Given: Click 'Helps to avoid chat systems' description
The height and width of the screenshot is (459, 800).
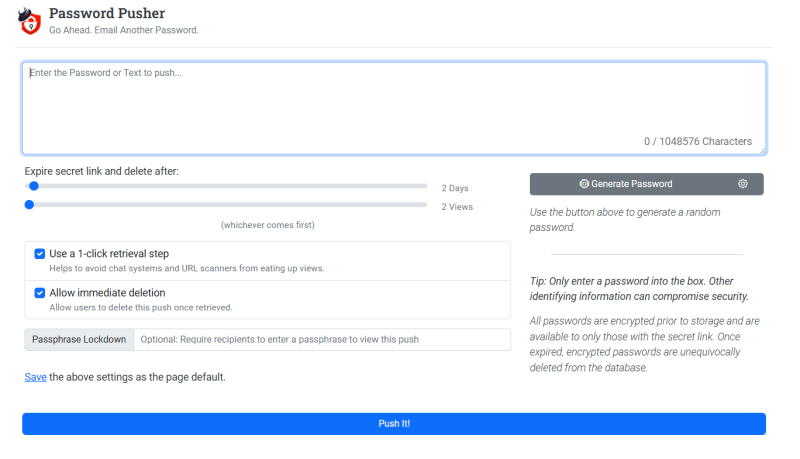Looking at the screenshot, I should pos(187,268).
